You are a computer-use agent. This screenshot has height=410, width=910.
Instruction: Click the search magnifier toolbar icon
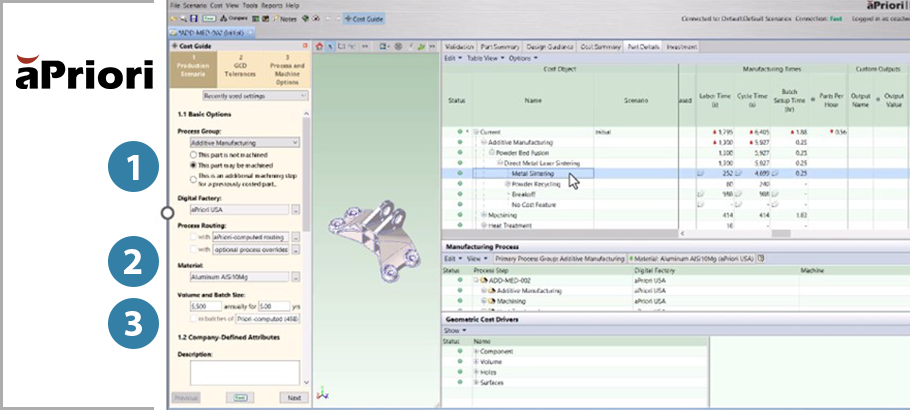coord(182,19)
